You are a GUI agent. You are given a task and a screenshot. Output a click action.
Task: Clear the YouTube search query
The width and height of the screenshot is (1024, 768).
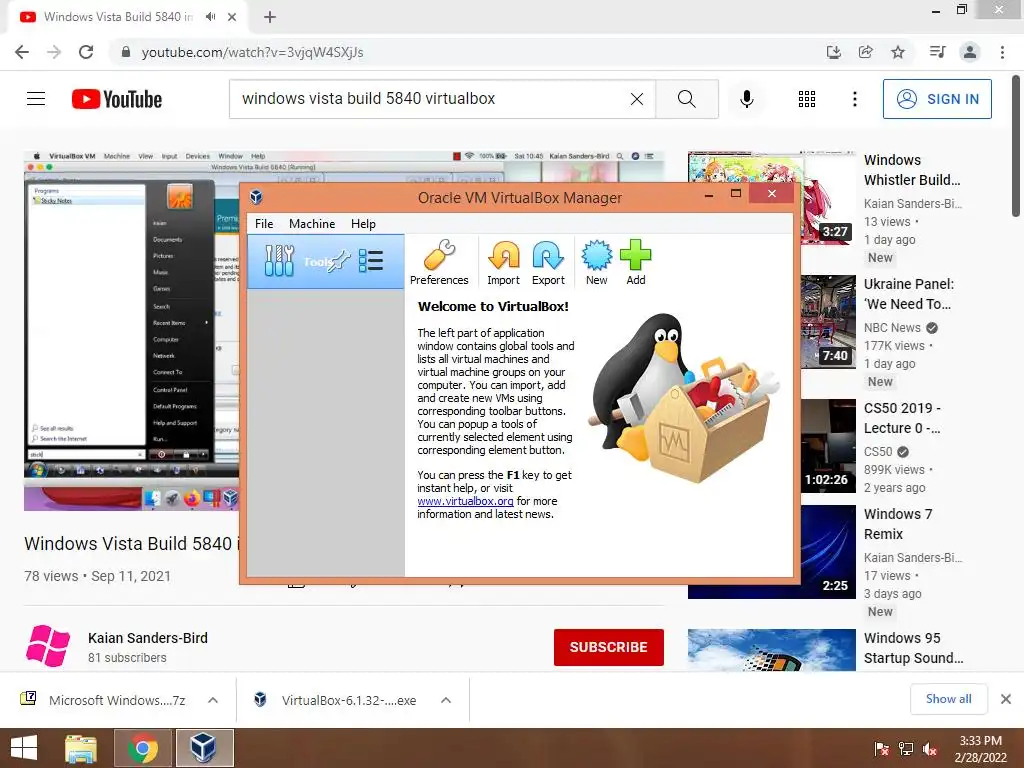(x=637, y=99)
